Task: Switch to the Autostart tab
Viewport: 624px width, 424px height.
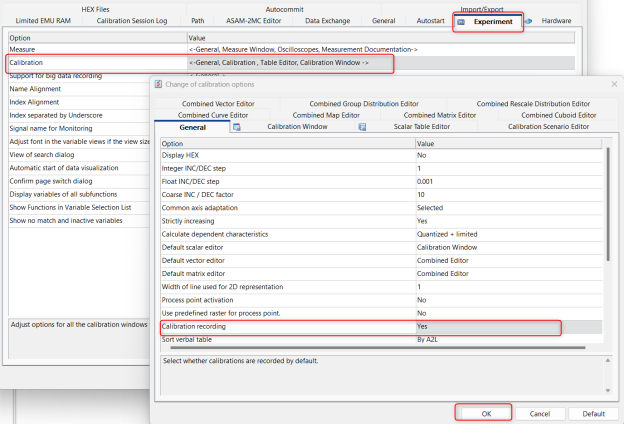Action: [x=430, y=21]
